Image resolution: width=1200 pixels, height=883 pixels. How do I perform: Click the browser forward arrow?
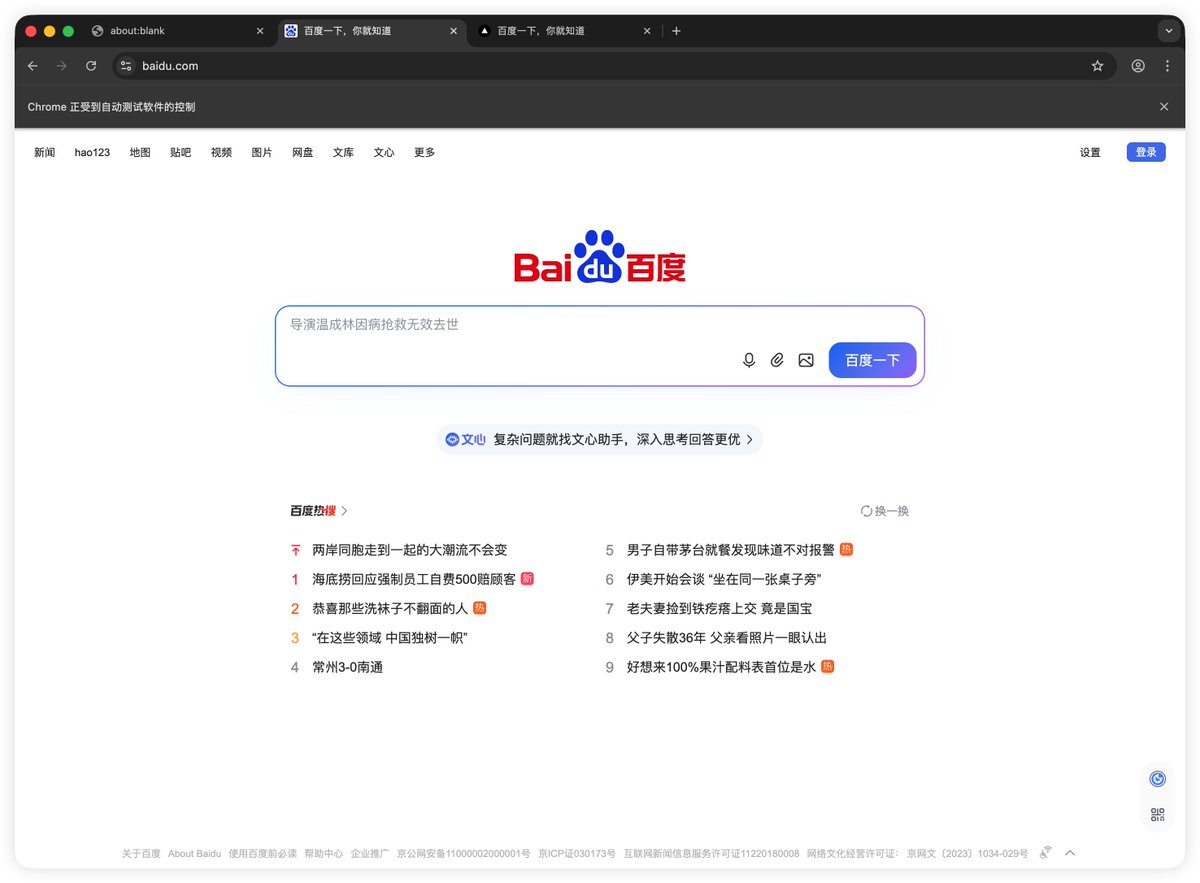pos(62,66)
